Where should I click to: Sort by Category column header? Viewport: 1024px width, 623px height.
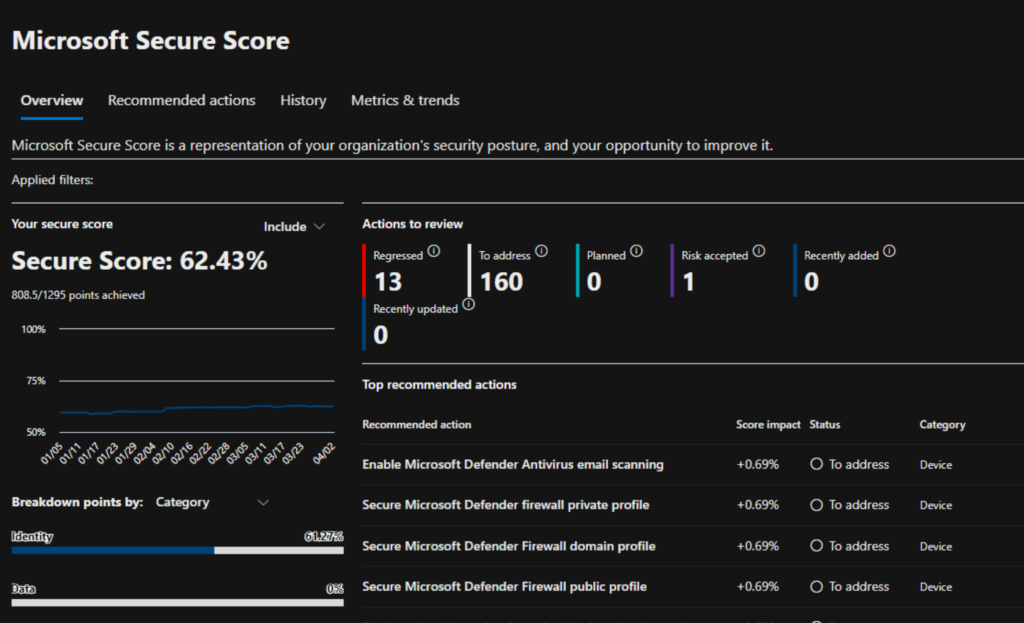point(942,424)
